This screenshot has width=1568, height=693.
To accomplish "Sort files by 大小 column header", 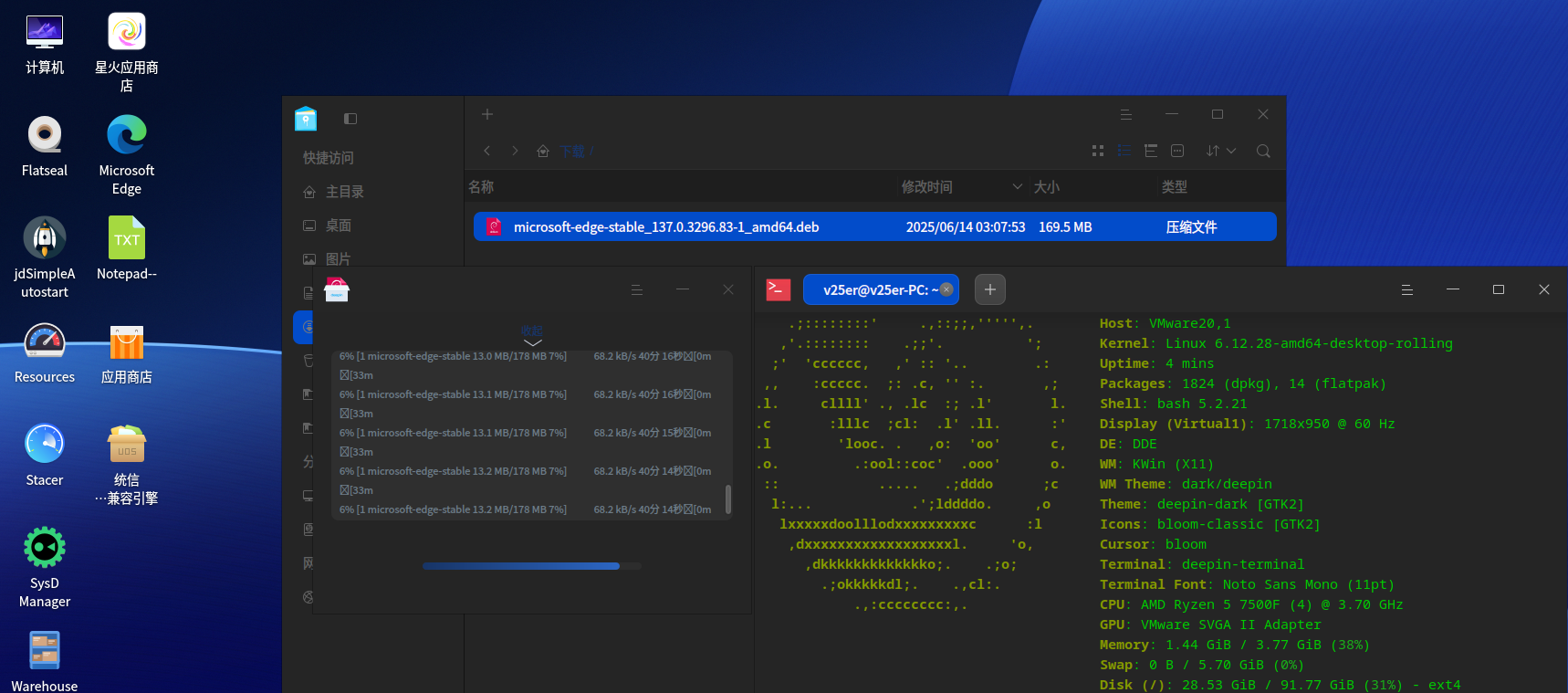I will (1047, 186).
